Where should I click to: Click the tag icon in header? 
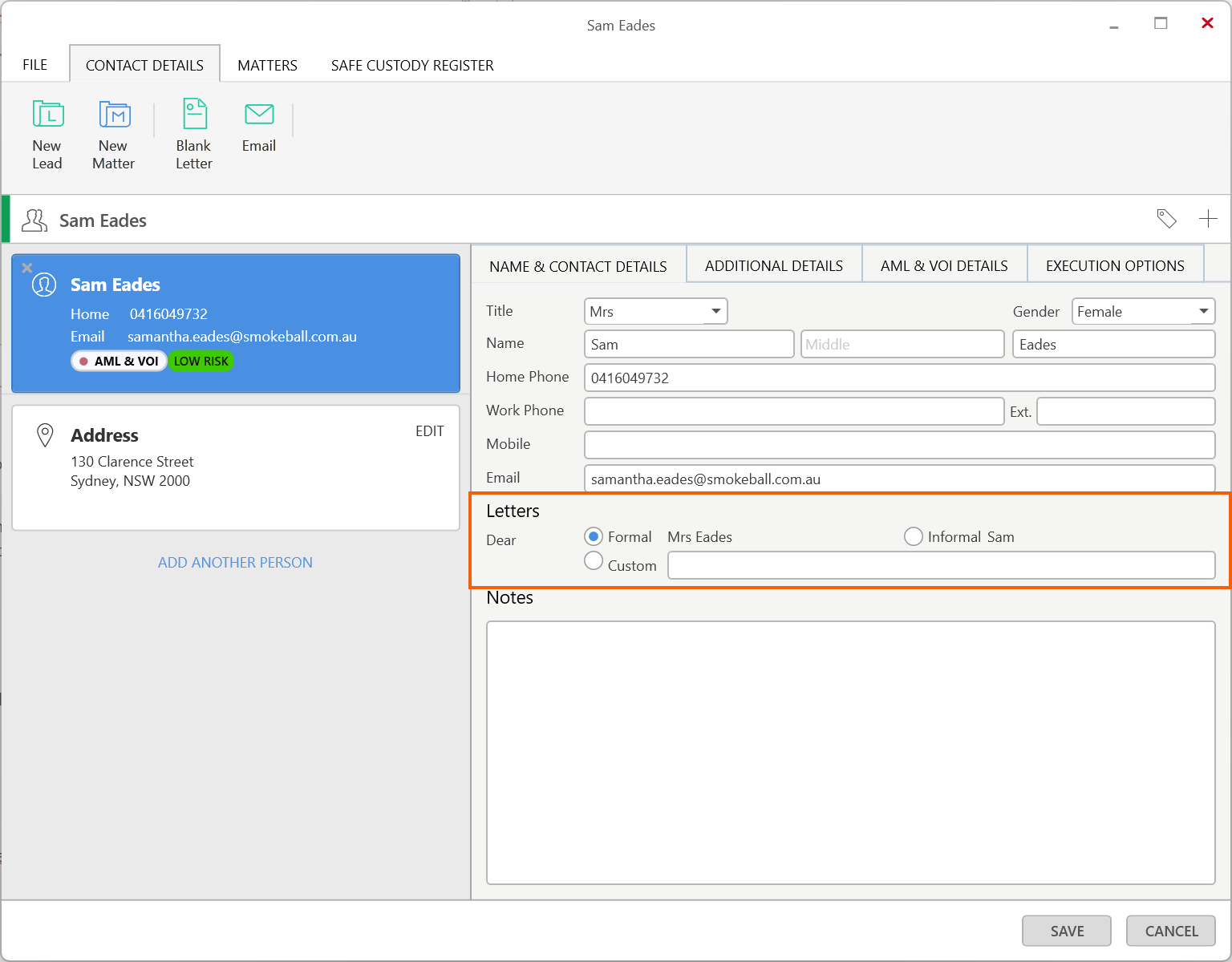pos(1166,219)
